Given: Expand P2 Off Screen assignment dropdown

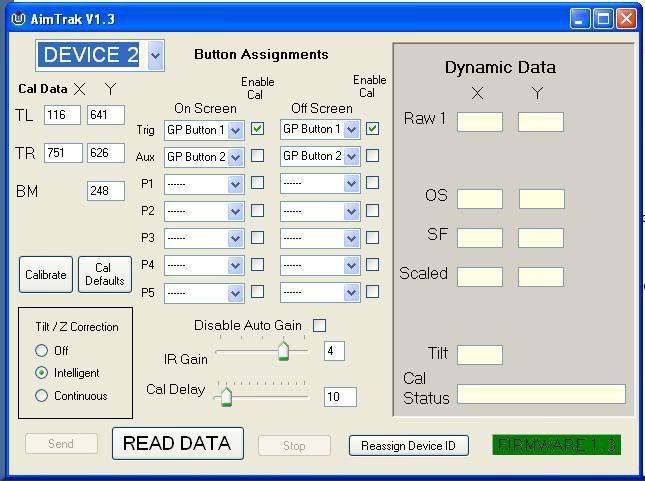Looking at the screenshot, I should tap(351, 211).
